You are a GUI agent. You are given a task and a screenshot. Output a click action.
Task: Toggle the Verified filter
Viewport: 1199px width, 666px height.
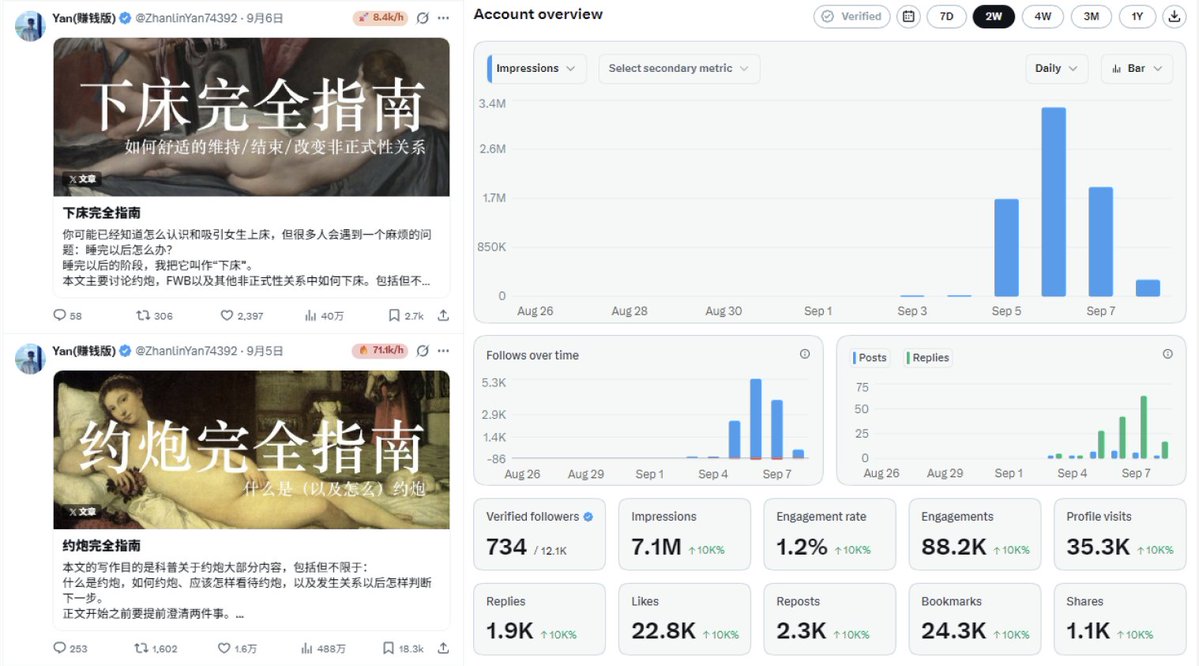coord(852,16)
